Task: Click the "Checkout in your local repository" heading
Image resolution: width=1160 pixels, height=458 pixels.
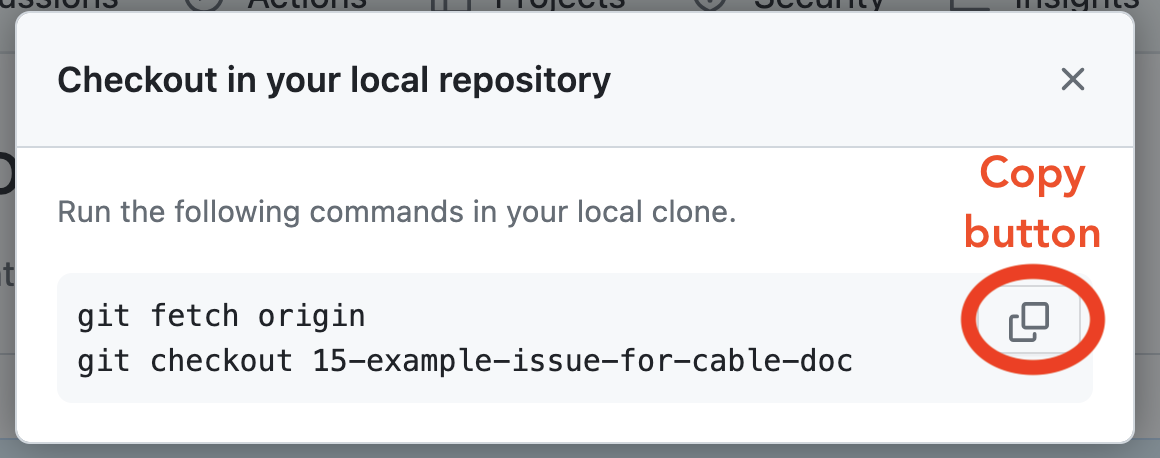Action: point(334,79)
